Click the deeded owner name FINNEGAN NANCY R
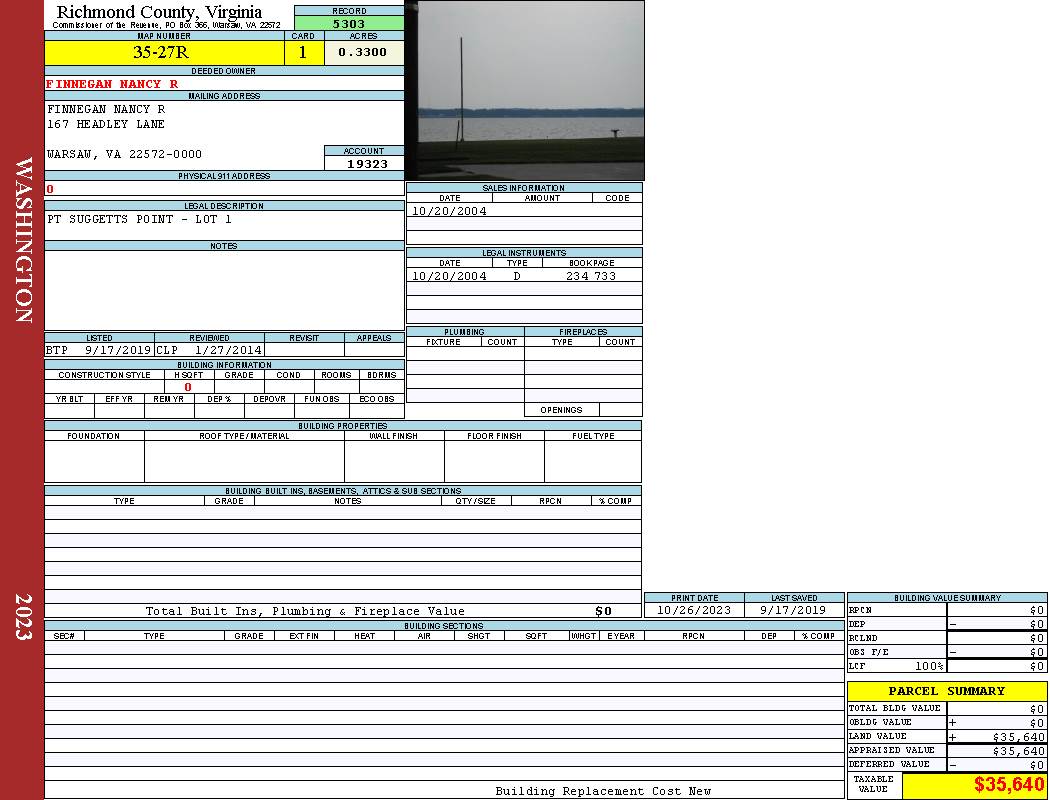This screenshot has width=1050, height=800. click(112, 84)
